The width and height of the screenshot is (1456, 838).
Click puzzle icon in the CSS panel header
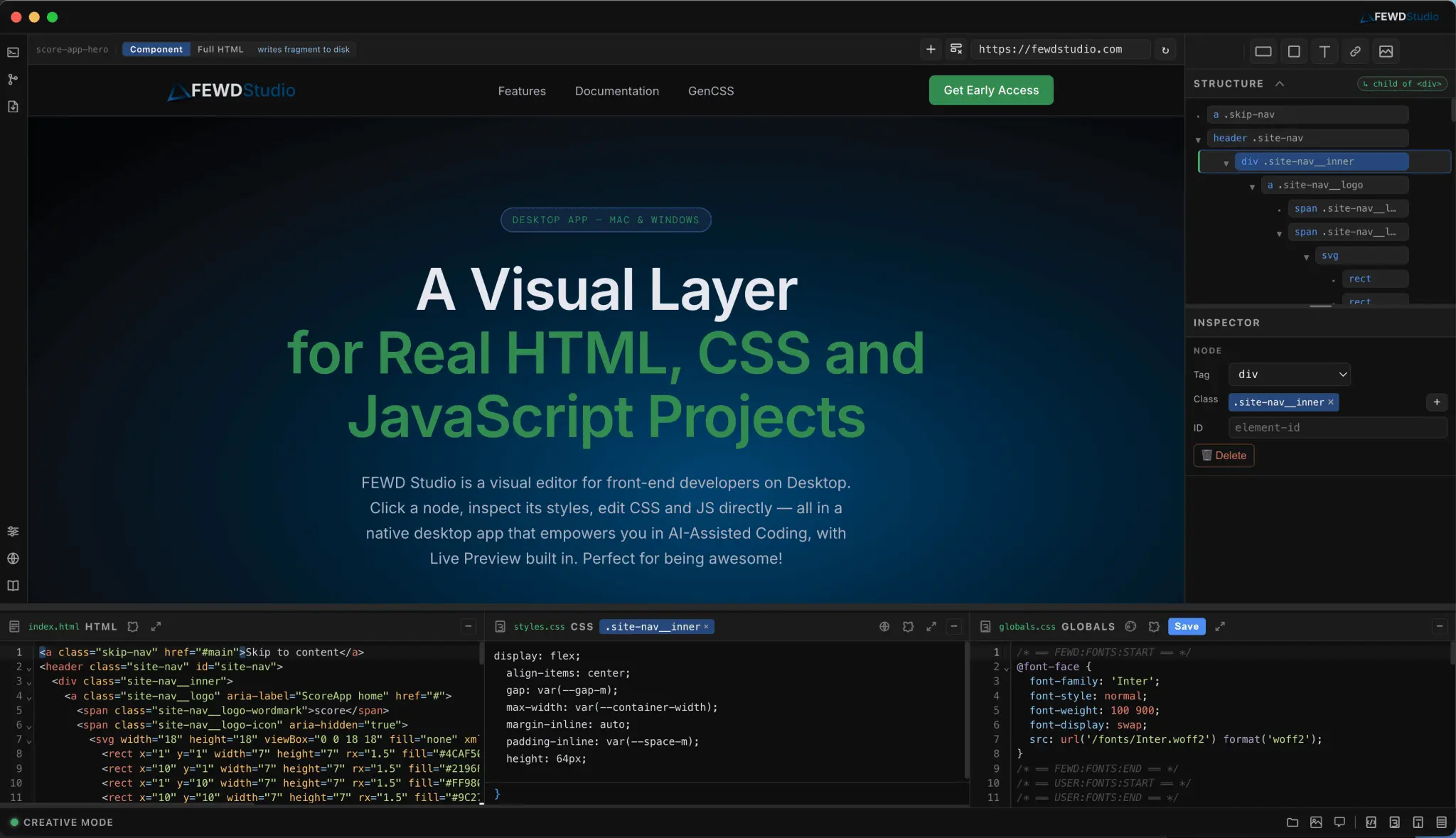pyautogui.click(x=908, y=626)
